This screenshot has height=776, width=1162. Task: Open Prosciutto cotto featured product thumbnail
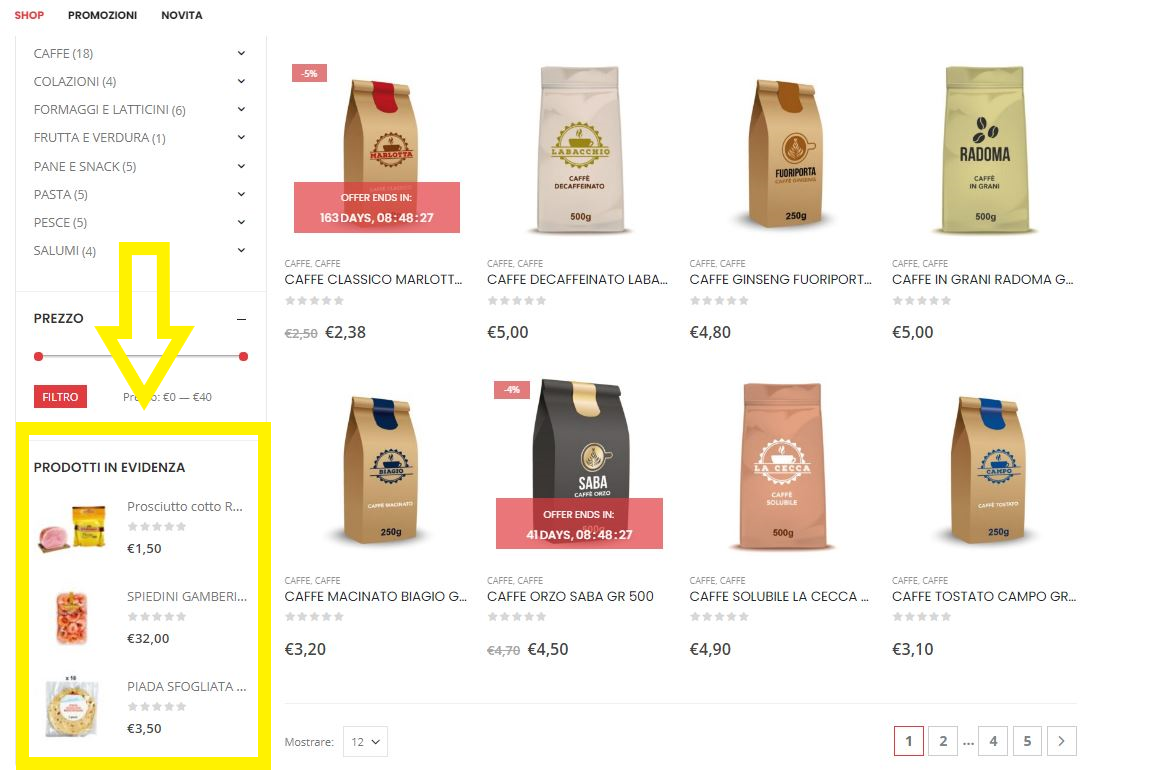tap(72, 527)
